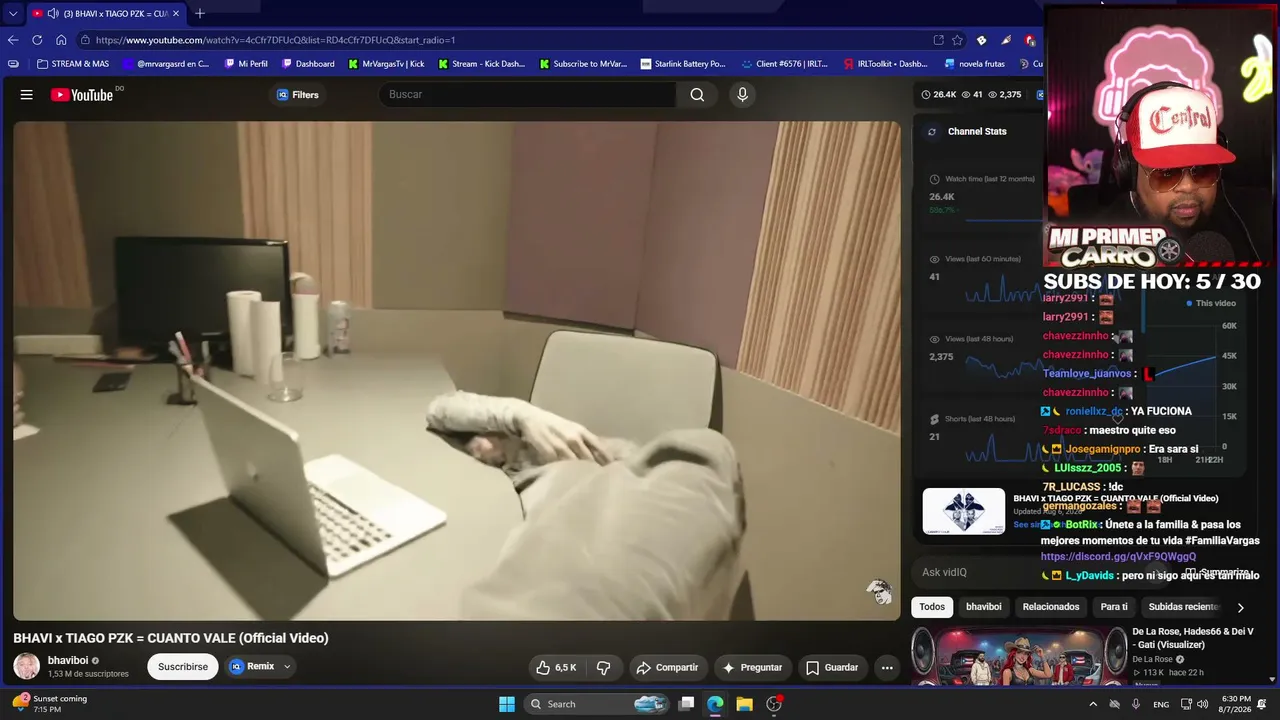Show more filter chips with right arrow
Image resolution: width=1280 pixels, height=720 pixels.
1240,607
